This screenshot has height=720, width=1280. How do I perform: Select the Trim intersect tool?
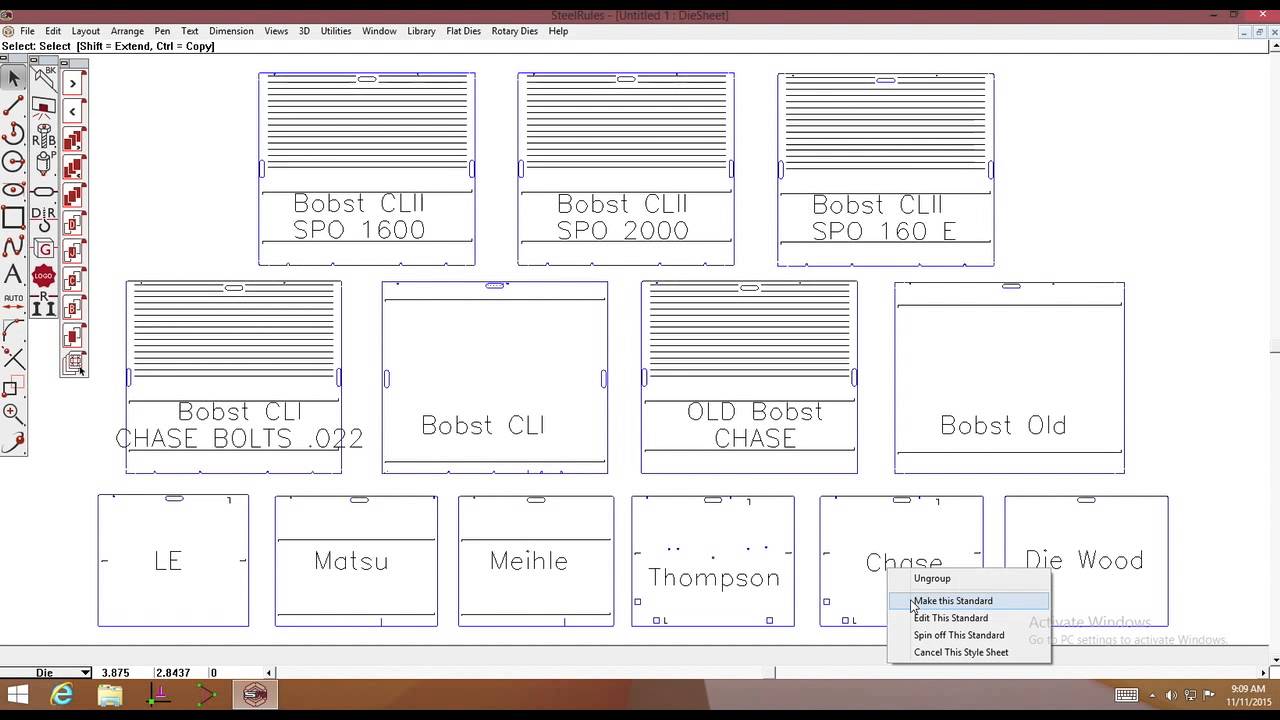[x=14, y=357]
